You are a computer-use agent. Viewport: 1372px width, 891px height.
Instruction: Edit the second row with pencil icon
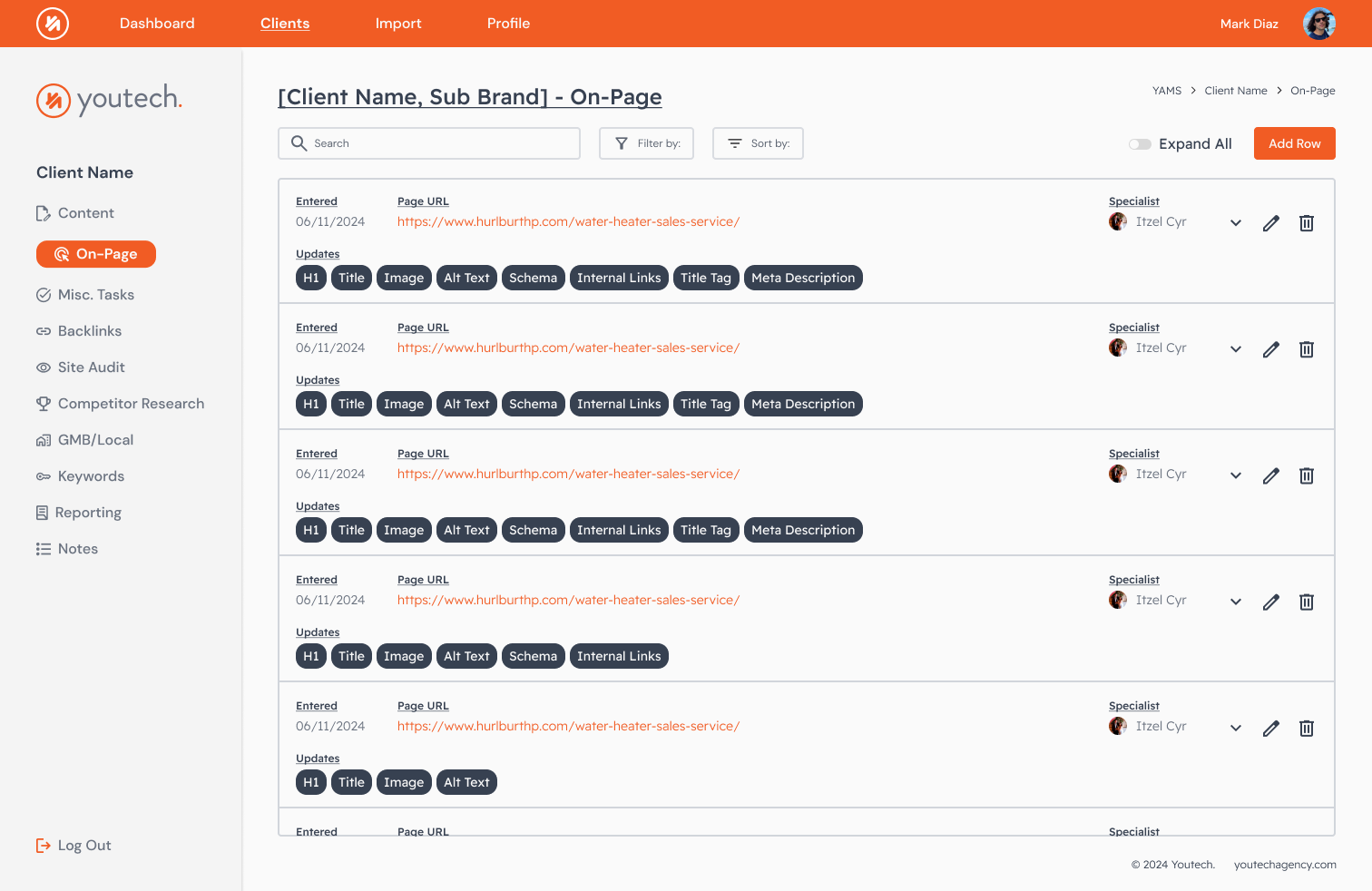click(x=1271, y=349)
